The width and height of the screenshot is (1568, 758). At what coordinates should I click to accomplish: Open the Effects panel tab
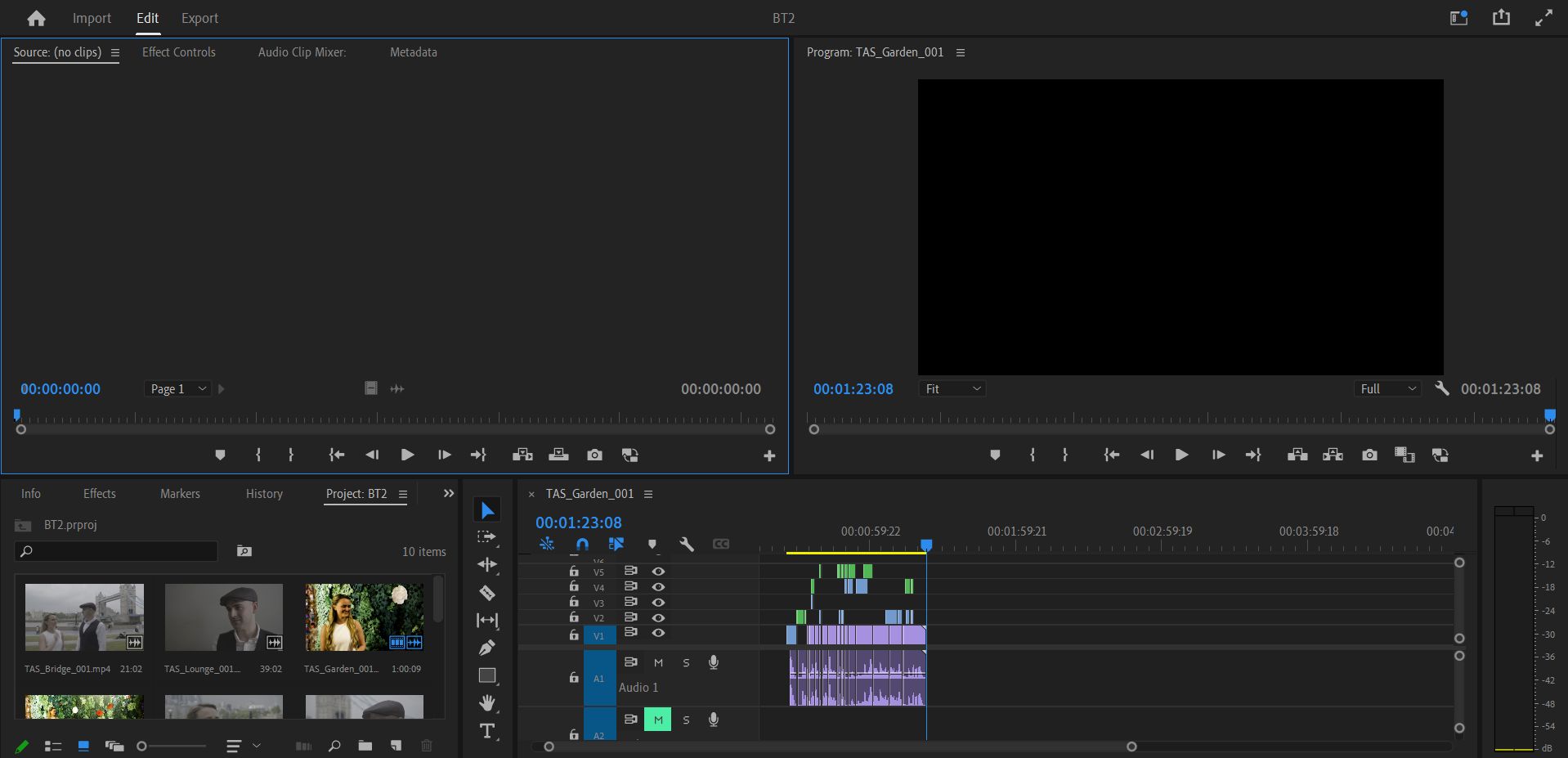click(x=100, y=493)
